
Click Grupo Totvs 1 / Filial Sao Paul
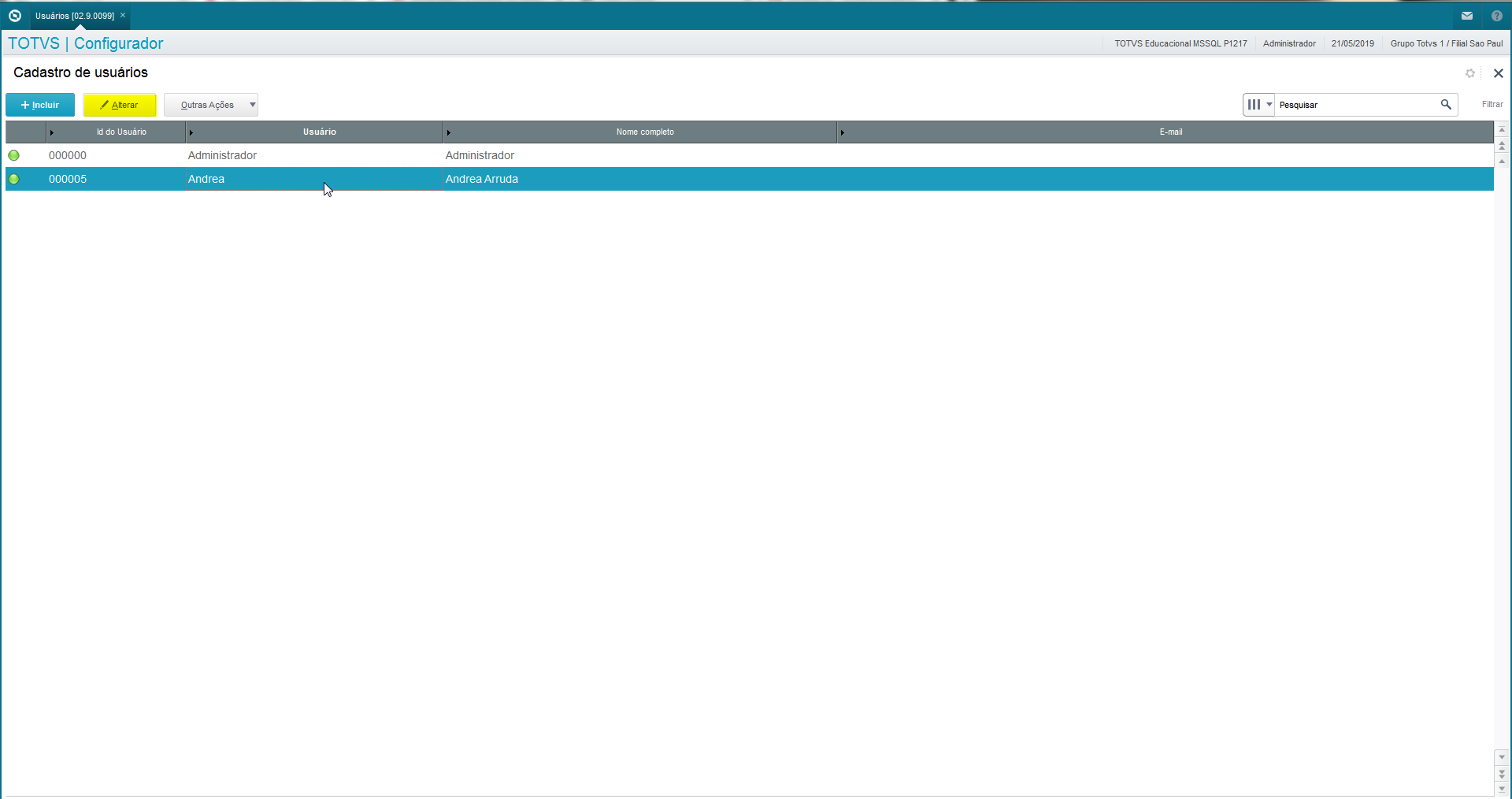point(1447,43)
